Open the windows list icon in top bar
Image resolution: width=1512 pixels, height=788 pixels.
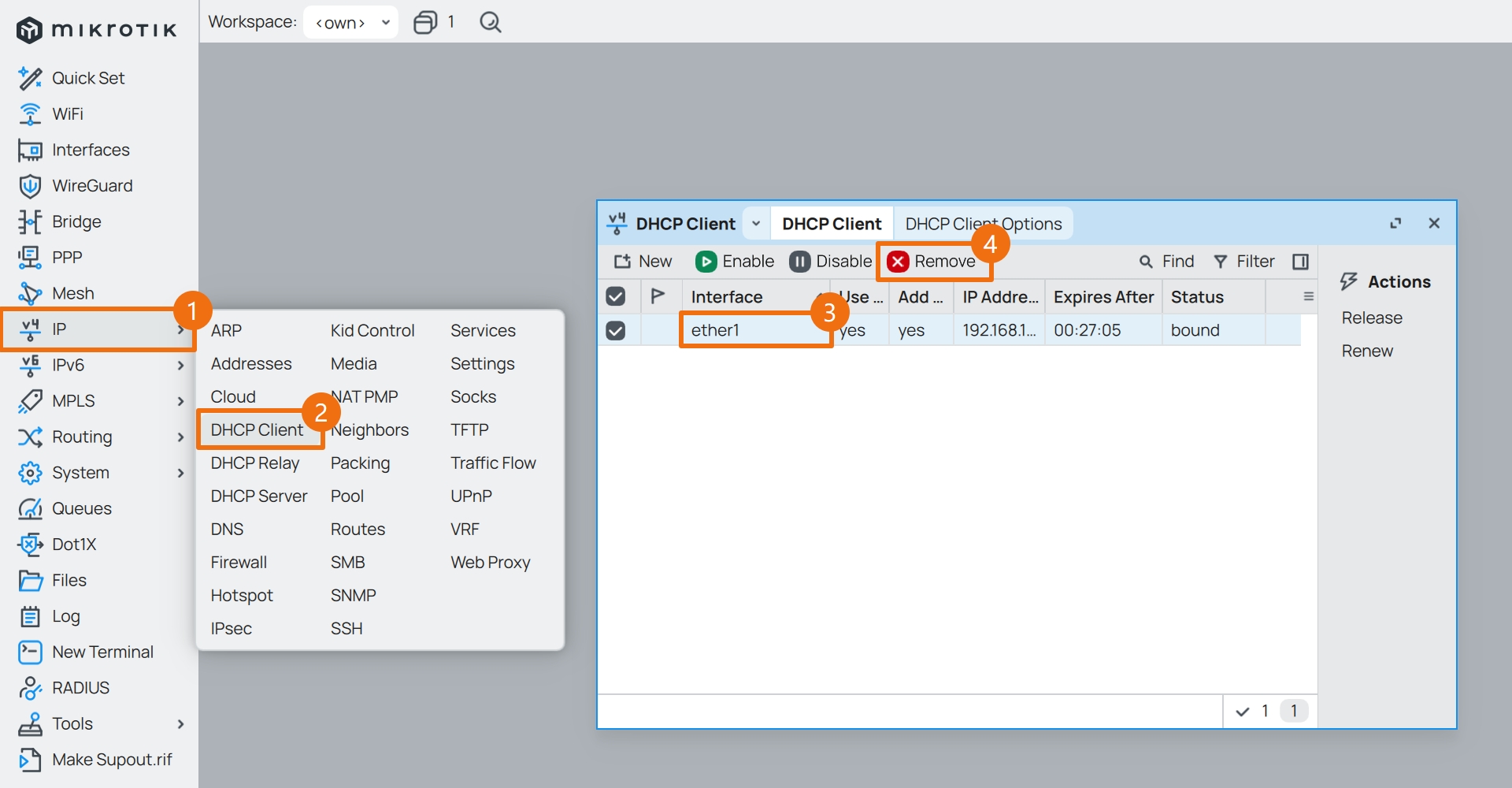pyautogui.click(x=425, y=22)
